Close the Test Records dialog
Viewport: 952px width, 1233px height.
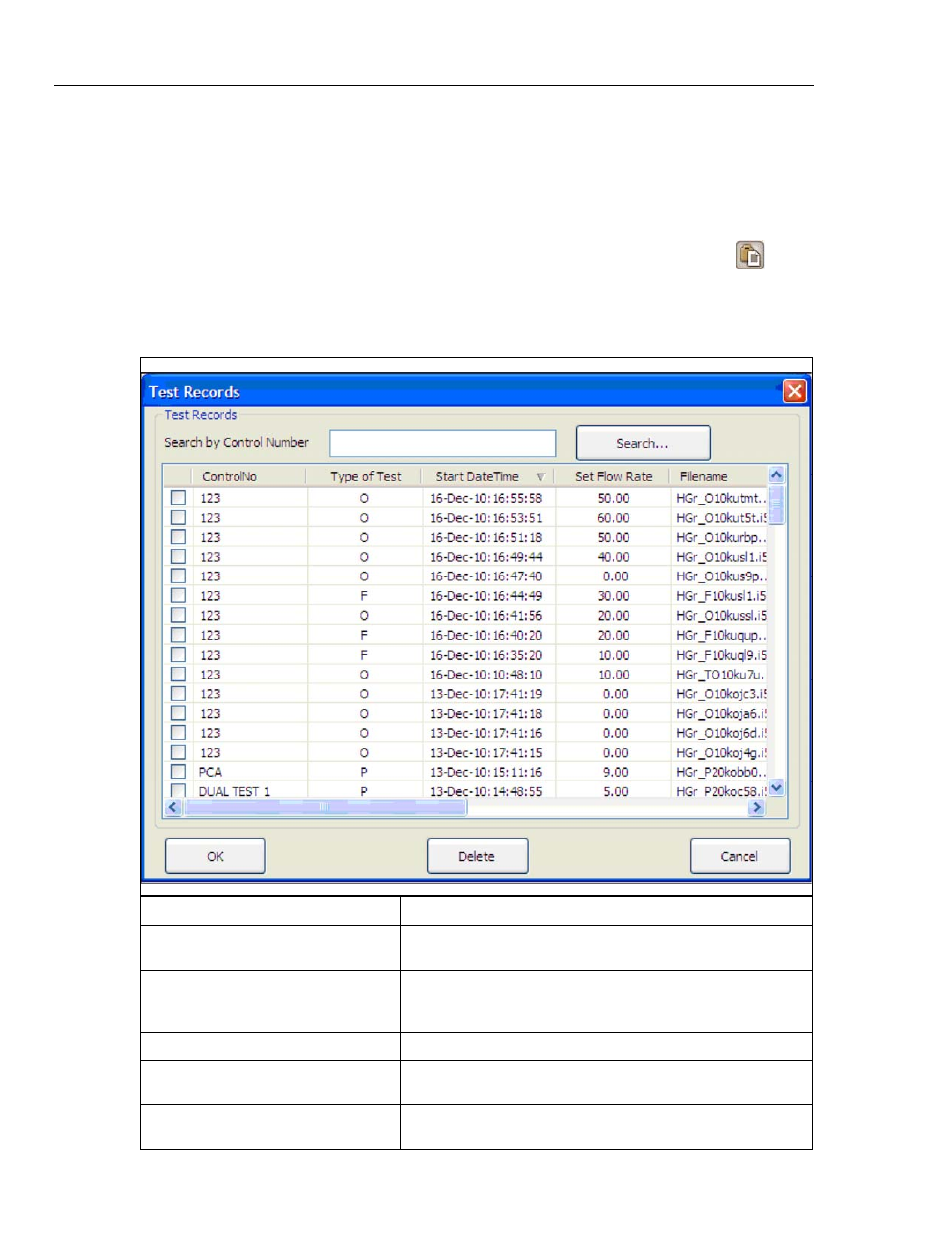(794, 391)
